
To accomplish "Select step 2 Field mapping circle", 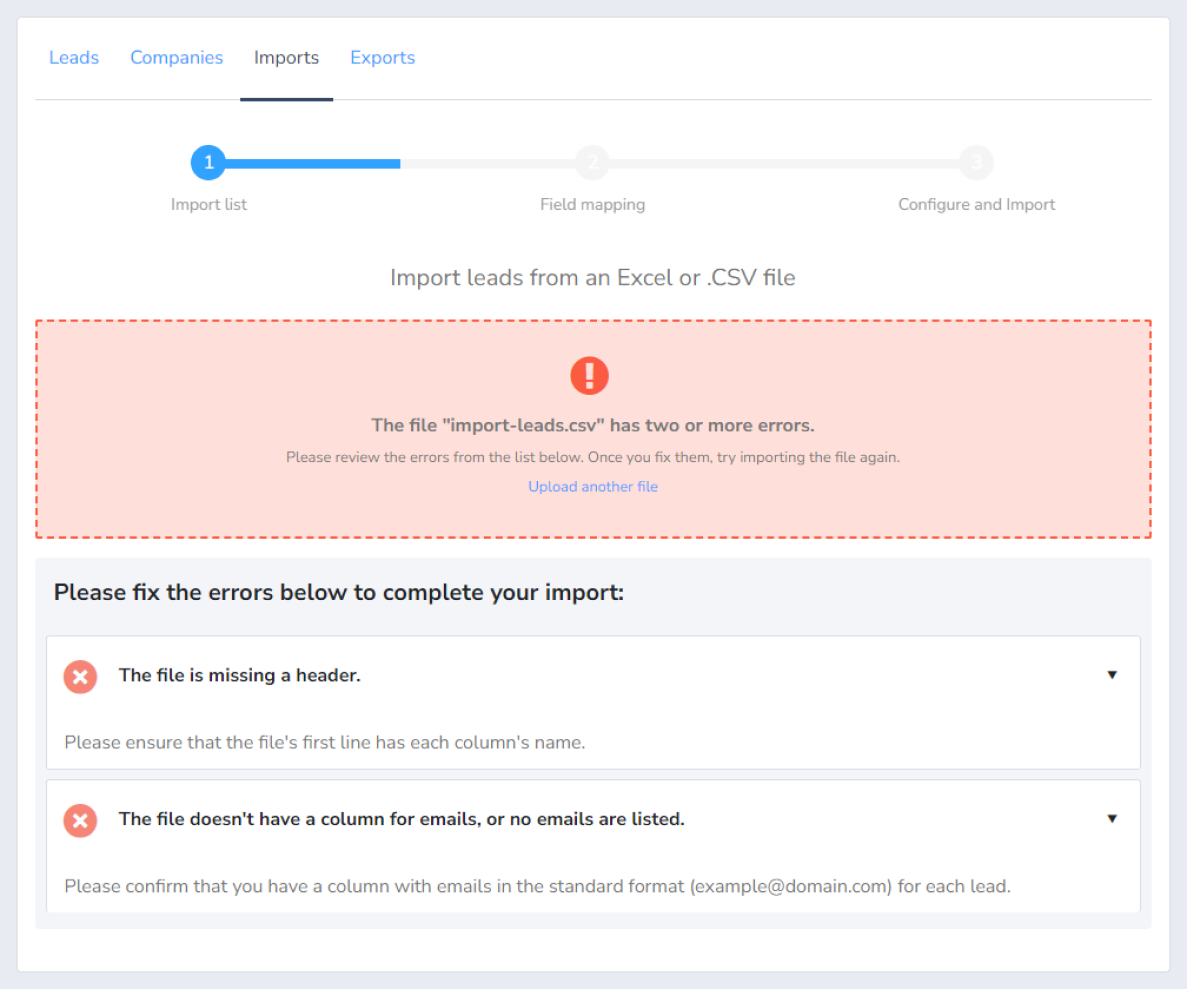I will pos(592,162).
